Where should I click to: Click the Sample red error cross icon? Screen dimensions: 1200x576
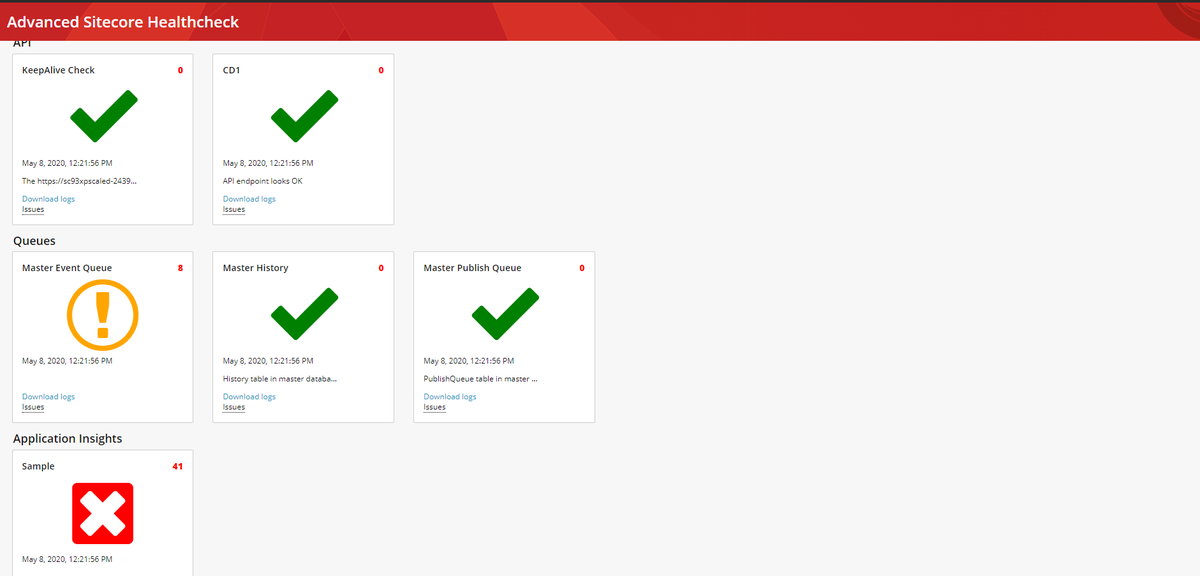click(x=102, y=513)
